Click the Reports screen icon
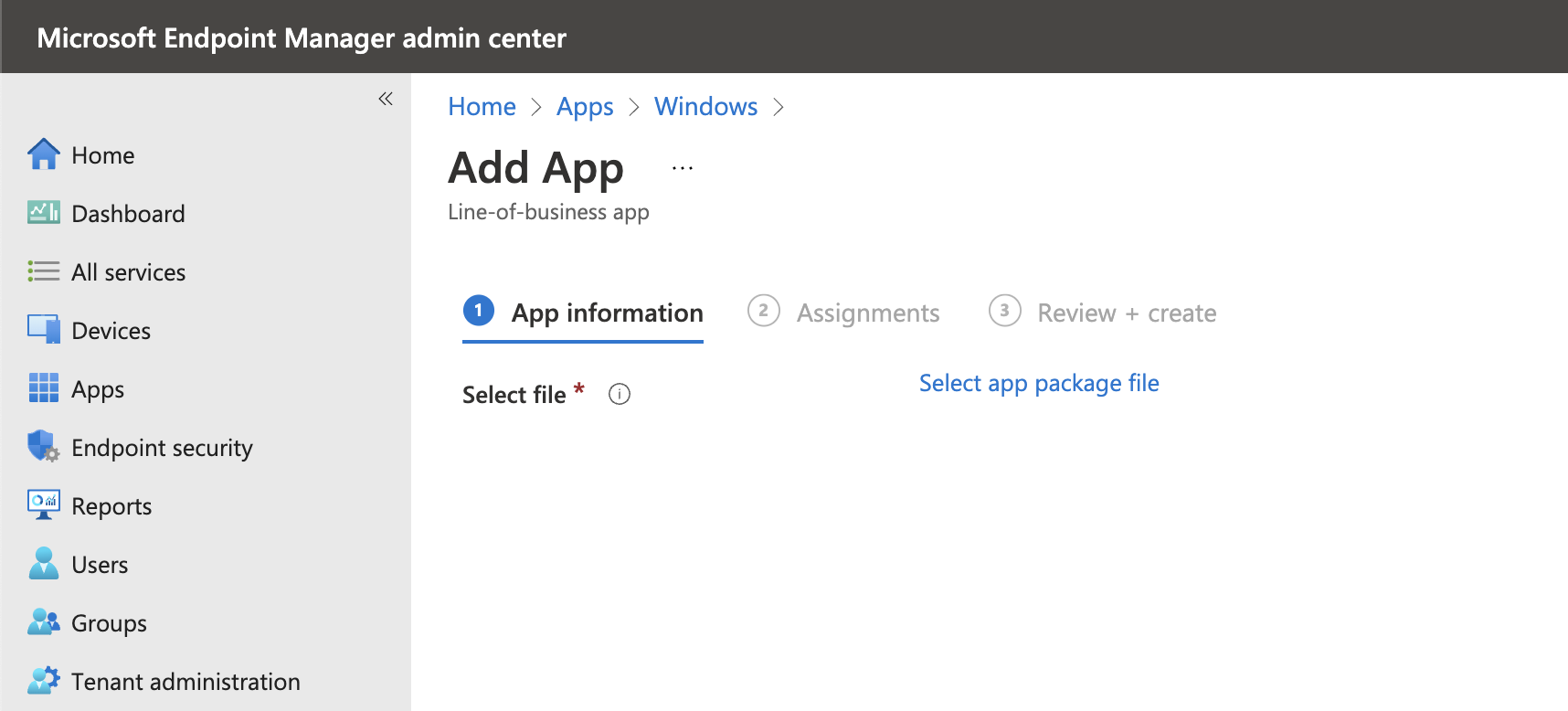 pos(44,505)
